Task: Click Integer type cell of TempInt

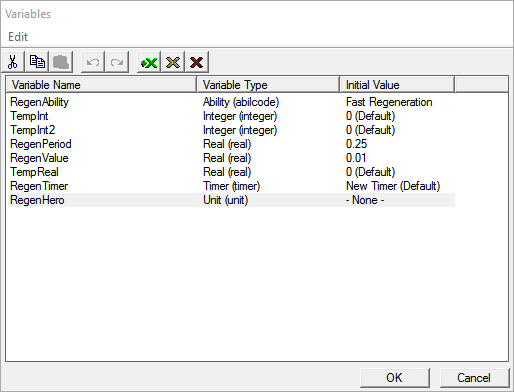Action: tap(240, 116)
